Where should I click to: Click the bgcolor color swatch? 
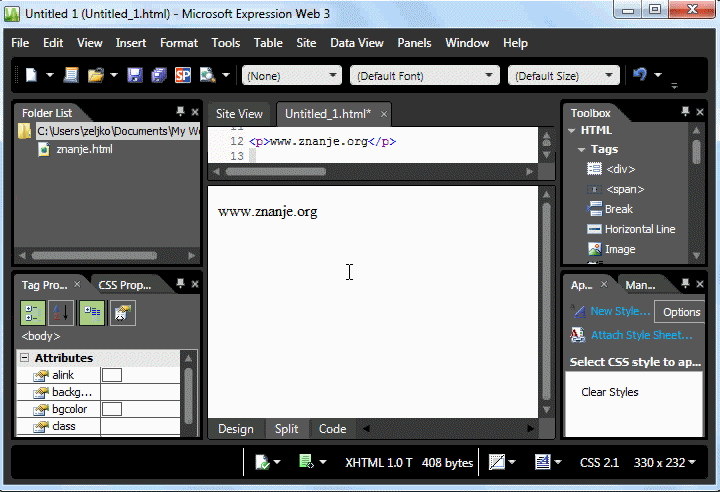[112, 409]
